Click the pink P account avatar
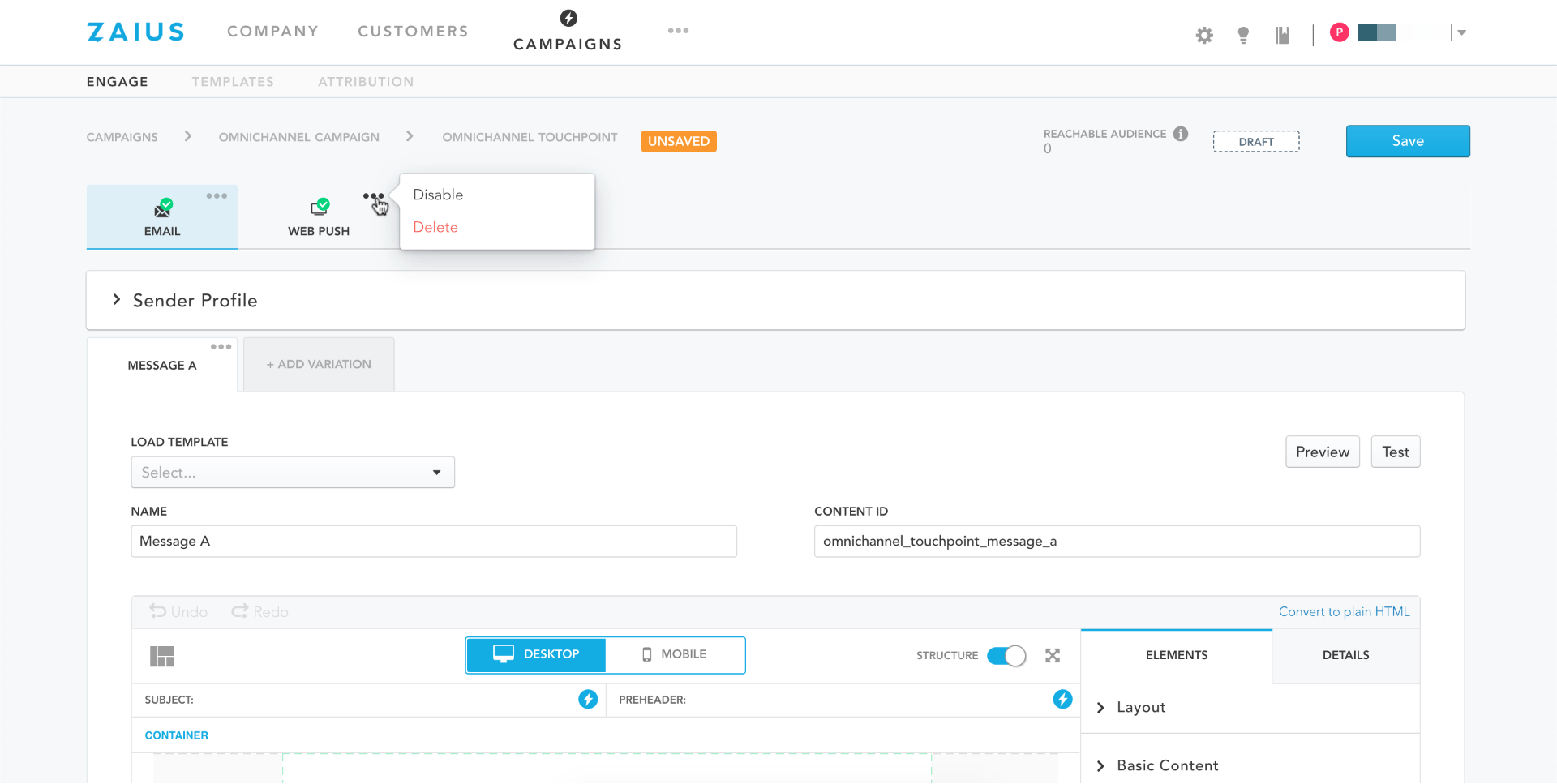Image resolution: width=1557 pixels, height=784 pixels. pos(1340,32)
